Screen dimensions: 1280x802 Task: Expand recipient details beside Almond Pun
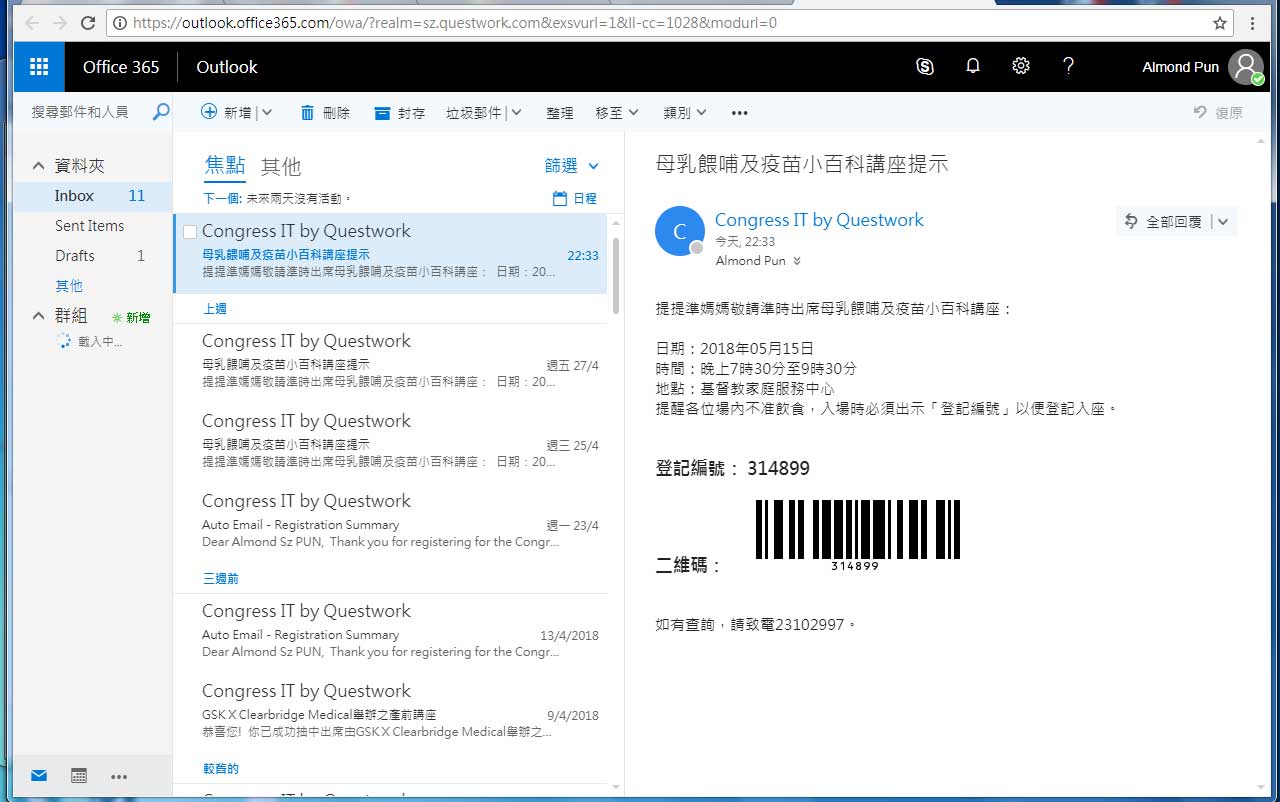(x=797, y=261)
